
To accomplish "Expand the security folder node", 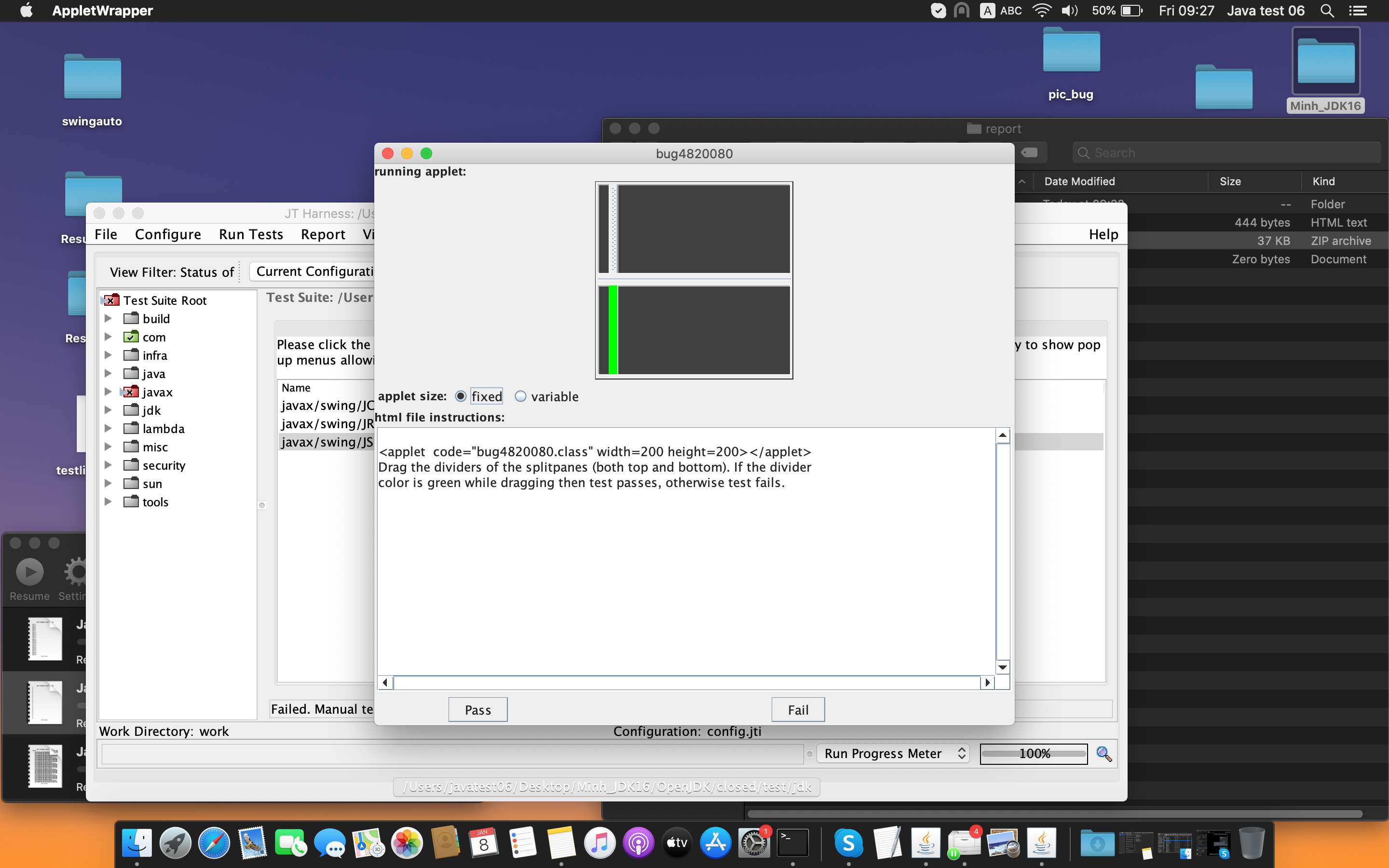I will 108,465.
